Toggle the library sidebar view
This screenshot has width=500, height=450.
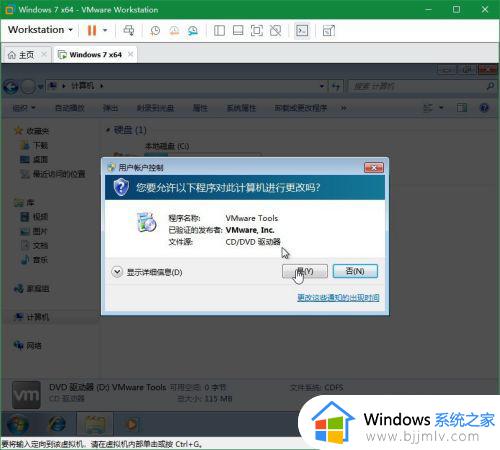(x=219, y=31)
